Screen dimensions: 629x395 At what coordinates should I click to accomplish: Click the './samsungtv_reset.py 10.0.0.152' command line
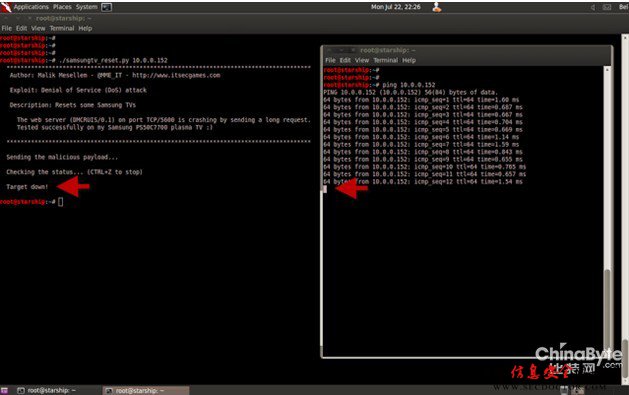(x=113, y=61)
